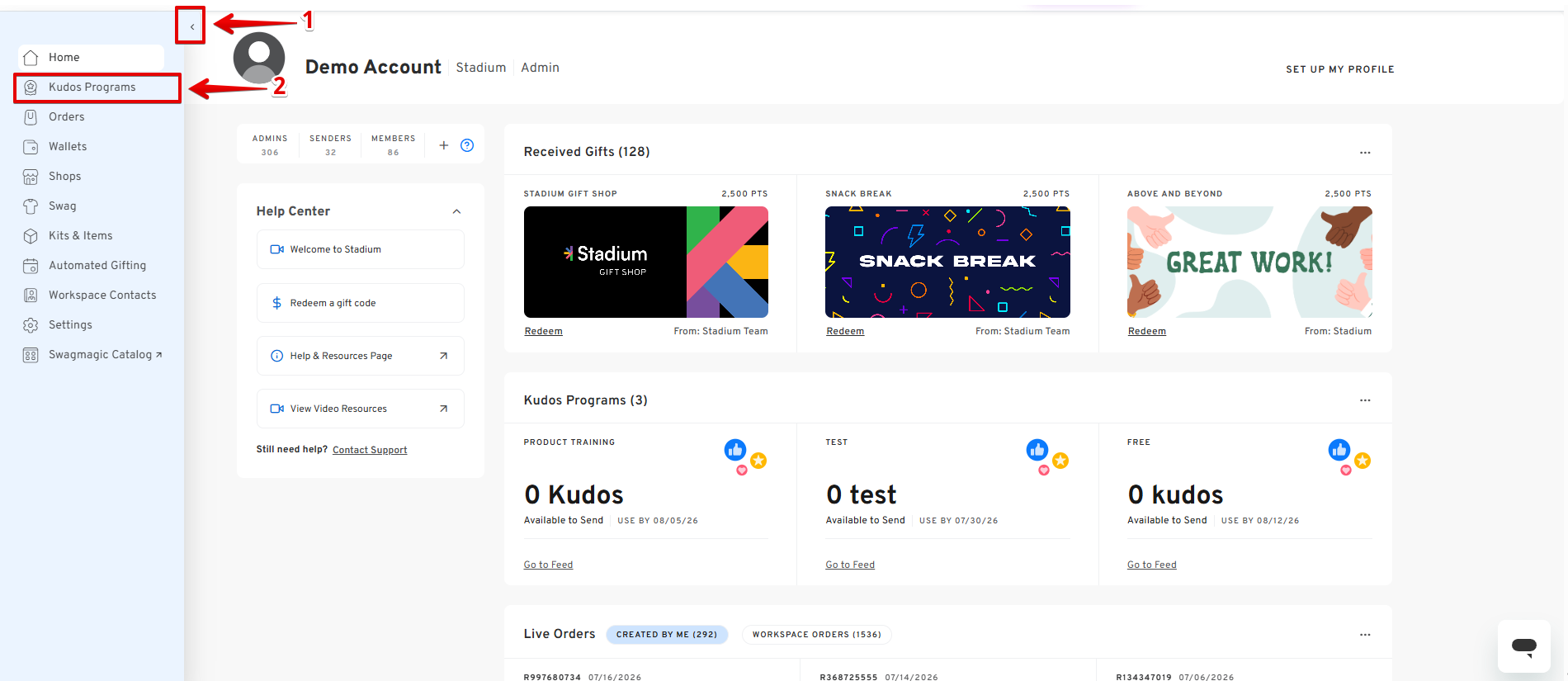Image resolution: width=1568 pixels, height=681 pixels.
Task: Click the Swag t-shirt icon
Action: [31, 206]
